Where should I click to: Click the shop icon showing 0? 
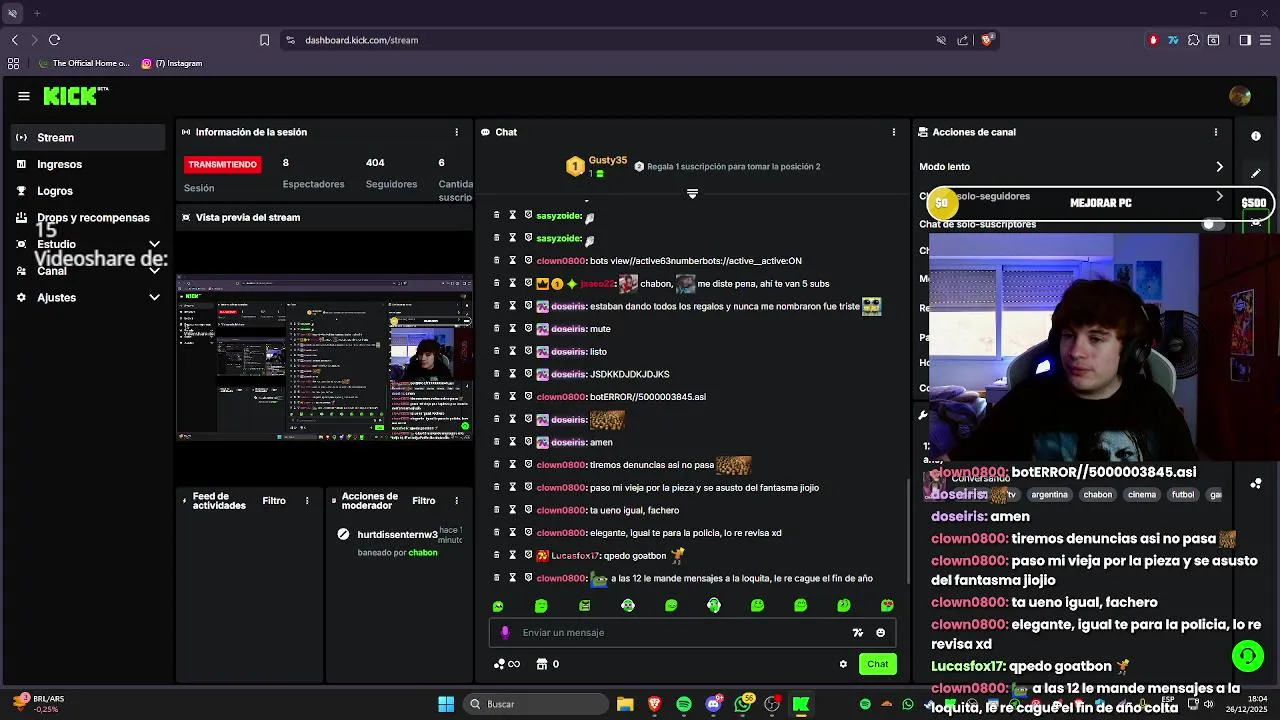(548, 664)
